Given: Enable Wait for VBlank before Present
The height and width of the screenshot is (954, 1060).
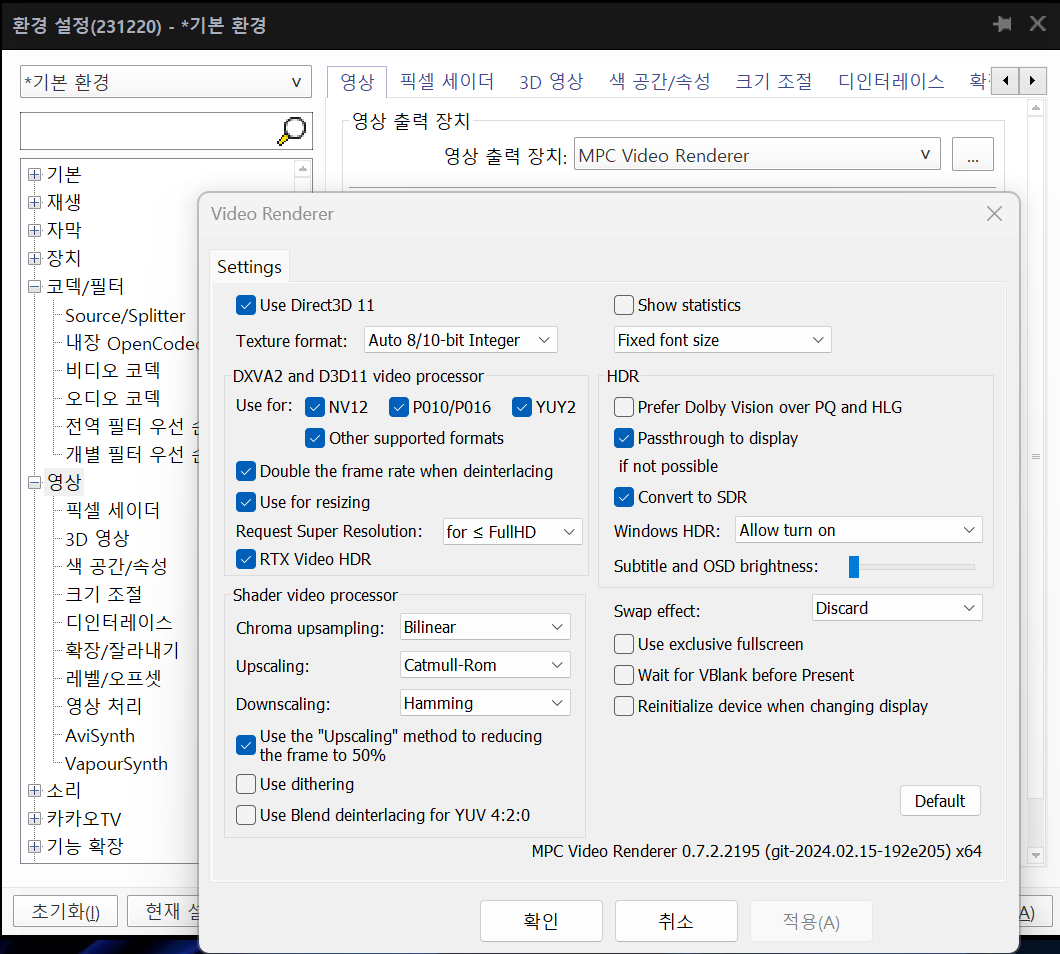Looking at the screenshot, I should click(x=623, y=675).
